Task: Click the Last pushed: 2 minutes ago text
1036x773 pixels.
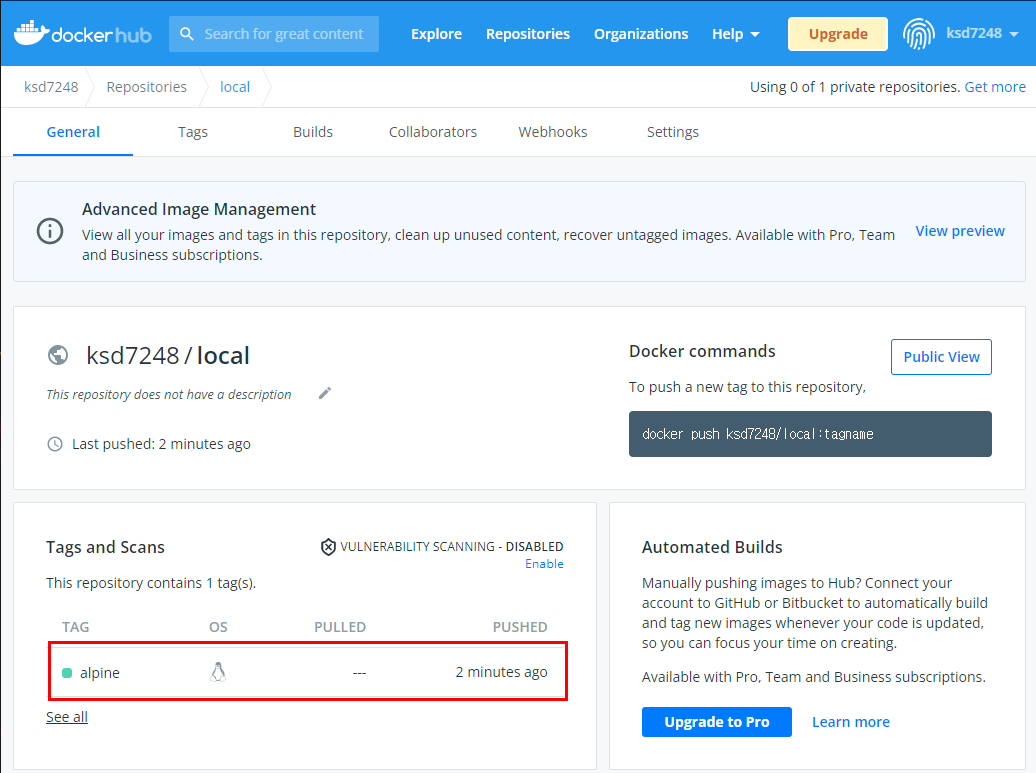Action: pos(161,444)
